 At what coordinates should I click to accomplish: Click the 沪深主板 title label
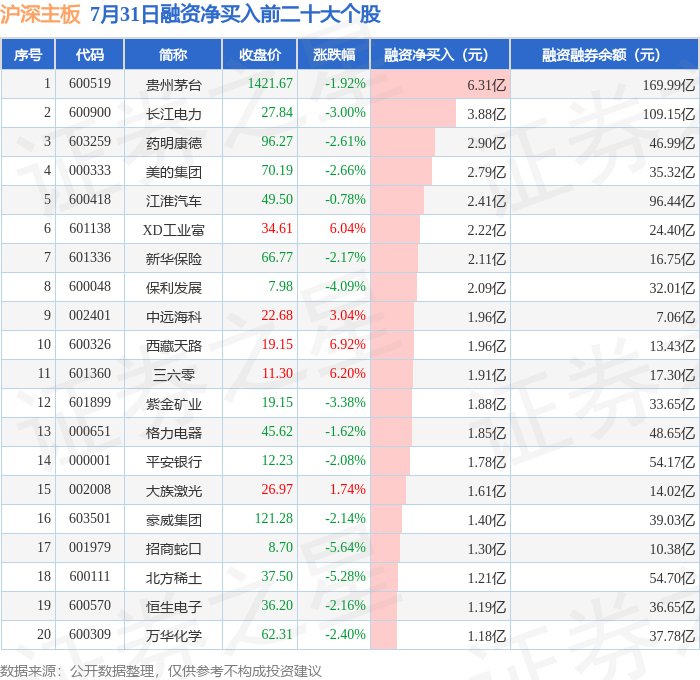pos(42,15)
